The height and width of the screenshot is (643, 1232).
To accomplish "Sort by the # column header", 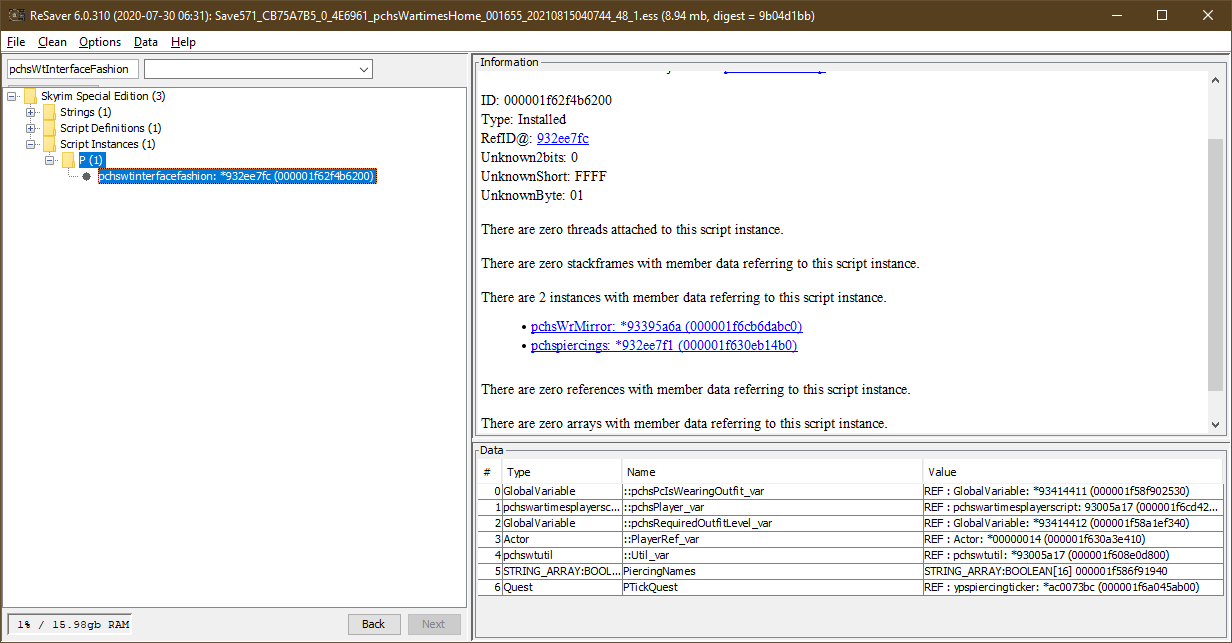I will pos(490,472).
